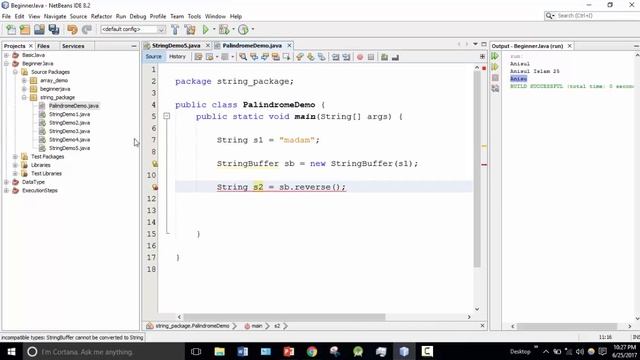Image resolution: width=640 pixels, height=360 pixels.
Task: Click the Save All toolbar icon
Action: click(54, 29)
